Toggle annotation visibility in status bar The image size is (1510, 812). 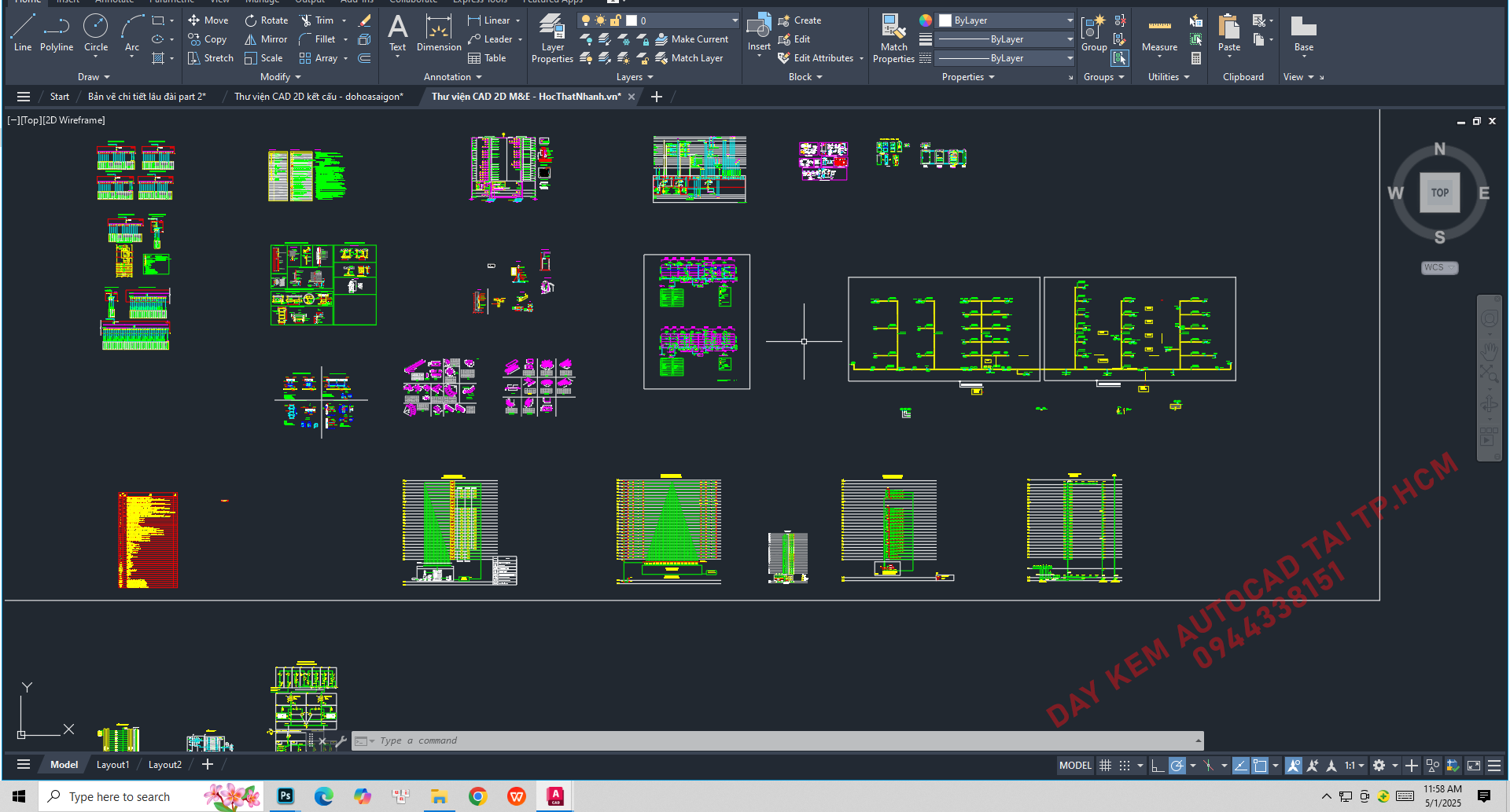(x=1294, y=765)
